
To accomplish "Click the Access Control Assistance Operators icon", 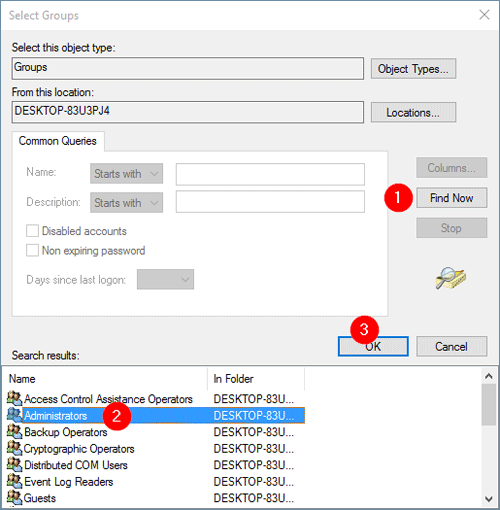I will [14, 399].
